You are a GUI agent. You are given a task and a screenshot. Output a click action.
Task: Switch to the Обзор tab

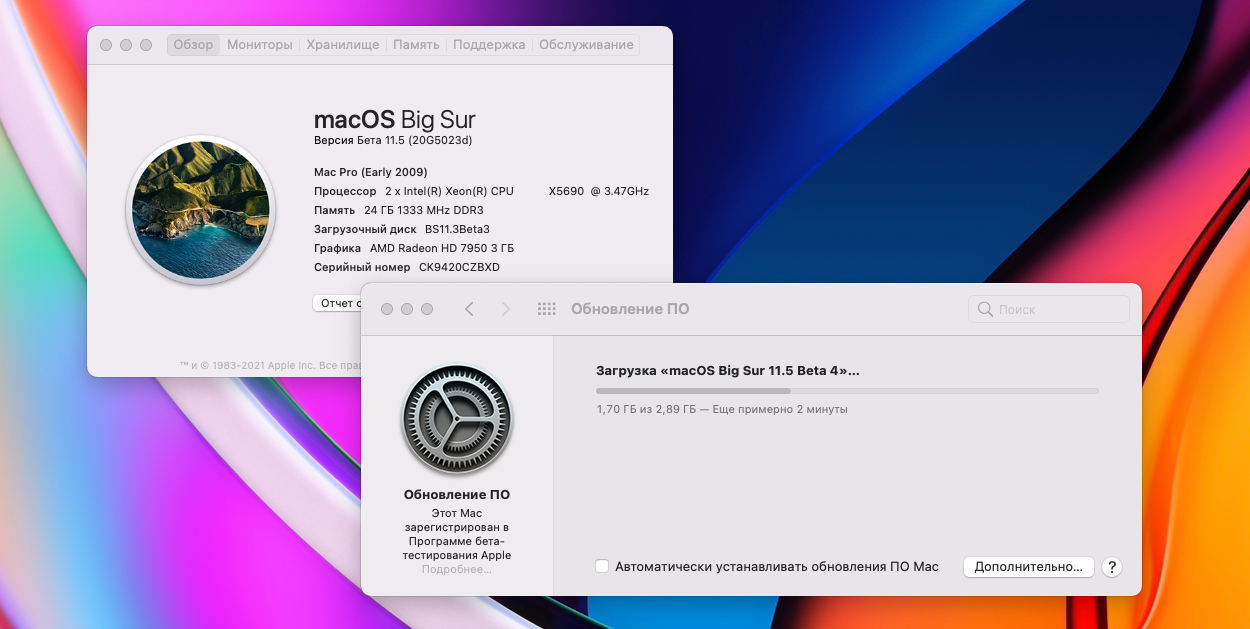coord(193,45)
